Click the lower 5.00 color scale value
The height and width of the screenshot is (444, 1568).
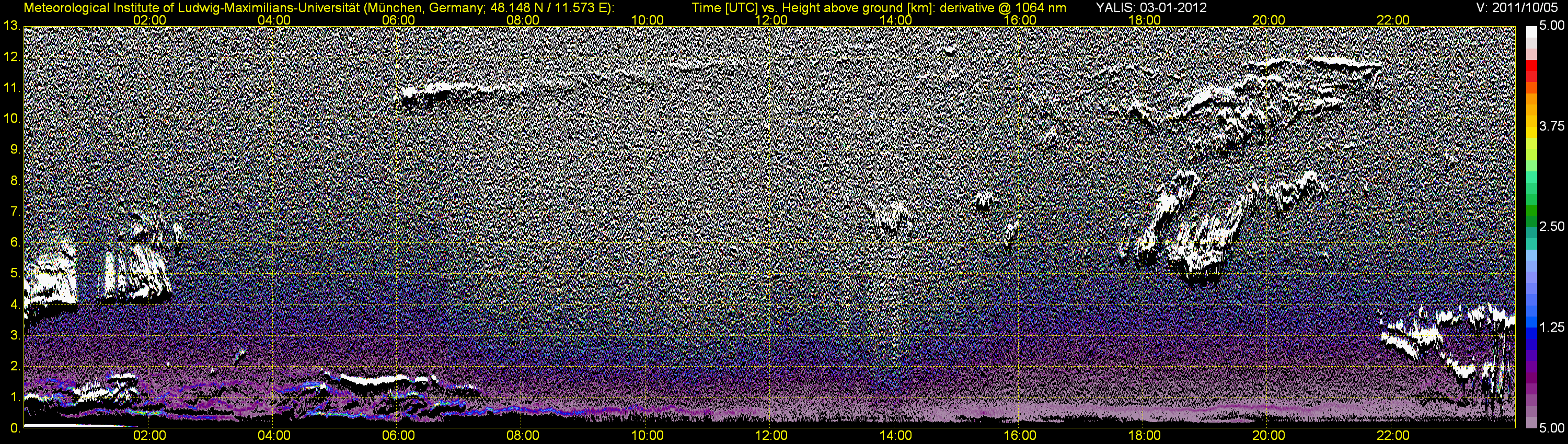pos(1552,428)
